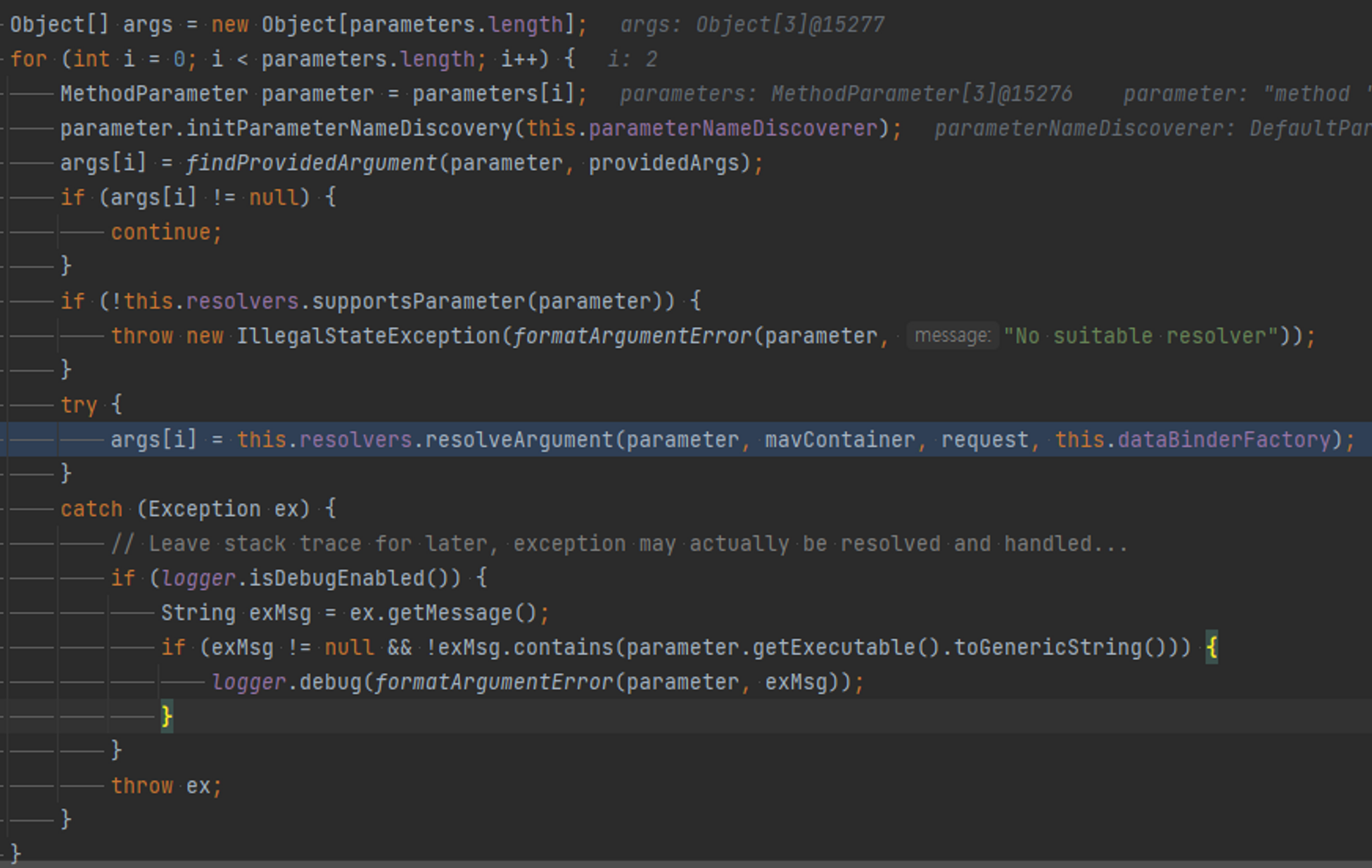Click the "throw ex;" statement
Screen dimensions: 1372x868
tap(166, 786)
